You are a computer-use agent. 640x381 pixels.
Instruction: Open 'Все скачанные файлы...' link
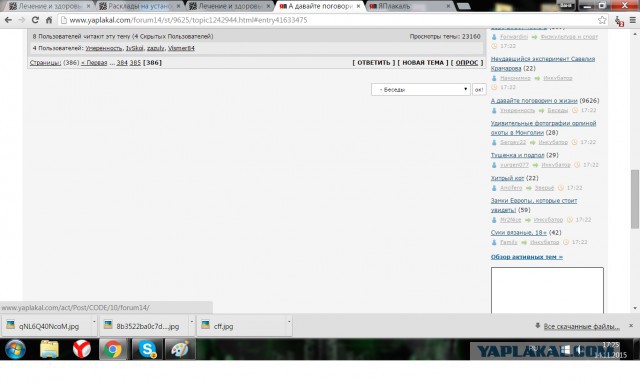(x=581, y=326)
